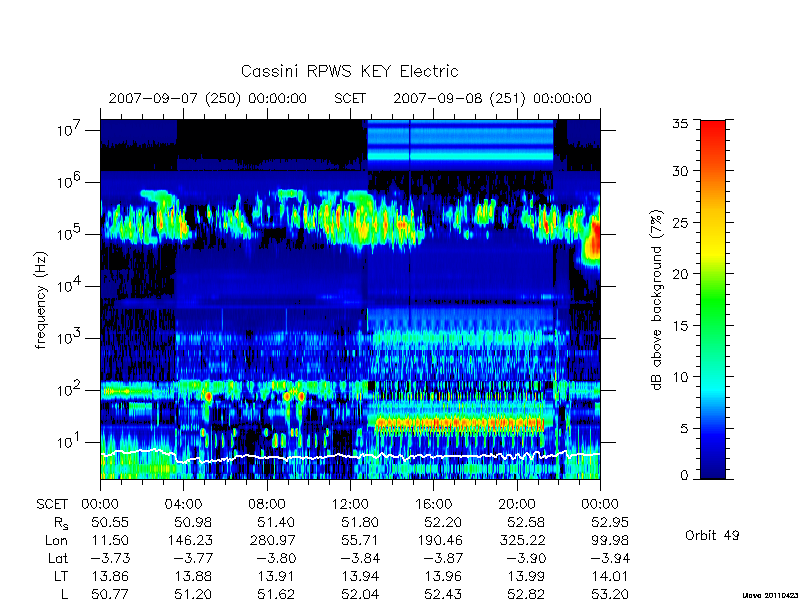Click the Rs value 50.55
800x600 pixels.
pos(110,522)
